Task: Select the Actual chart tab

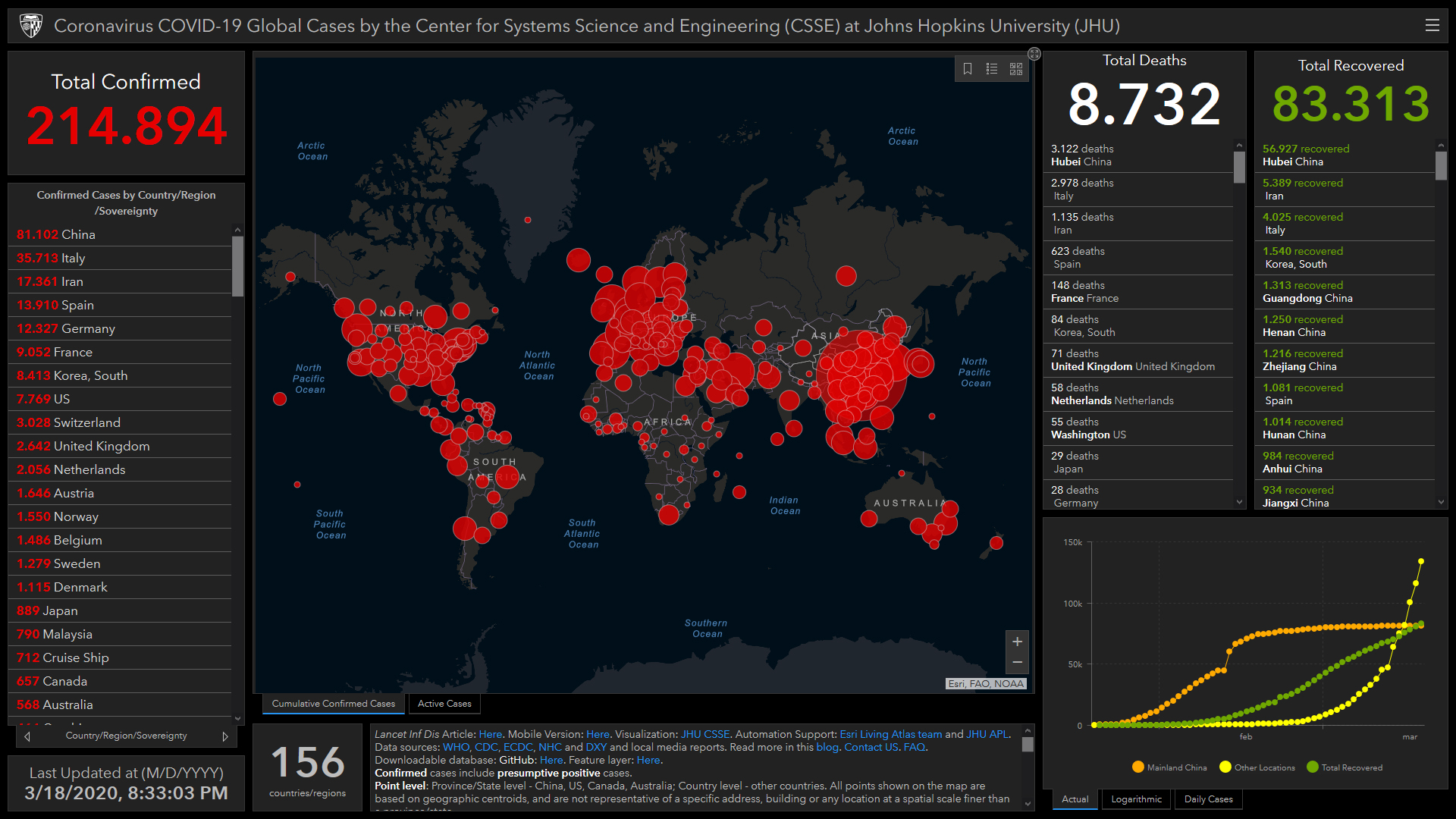Action: [1075, 799]
